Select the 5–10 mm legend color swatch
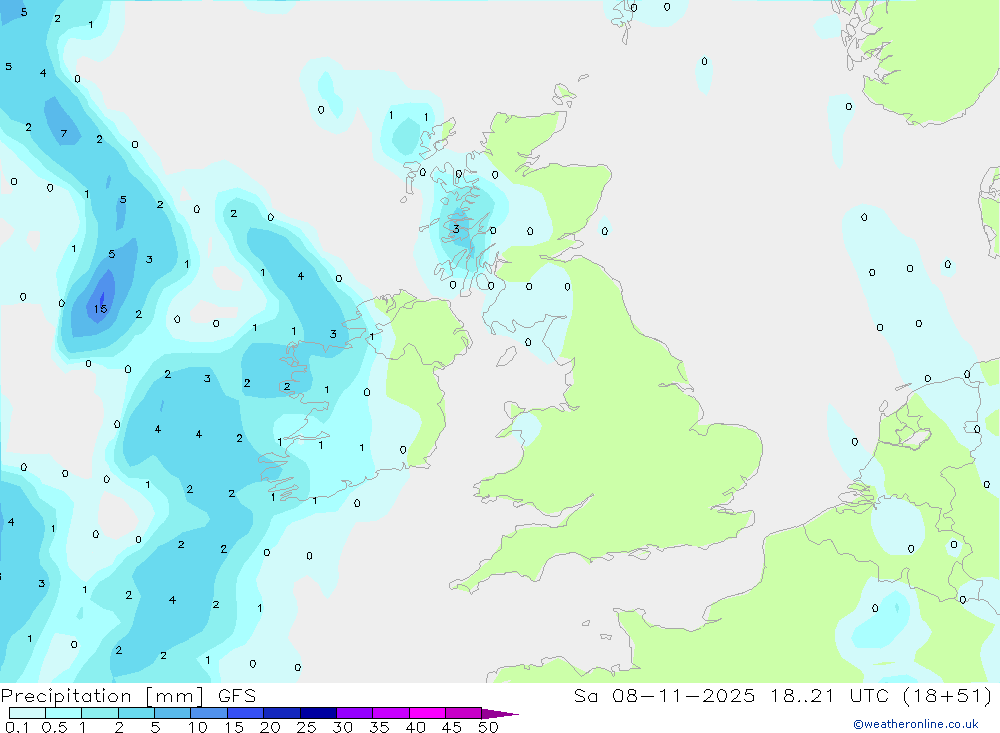Viewport: 1000px width, 733px height. 173,713
